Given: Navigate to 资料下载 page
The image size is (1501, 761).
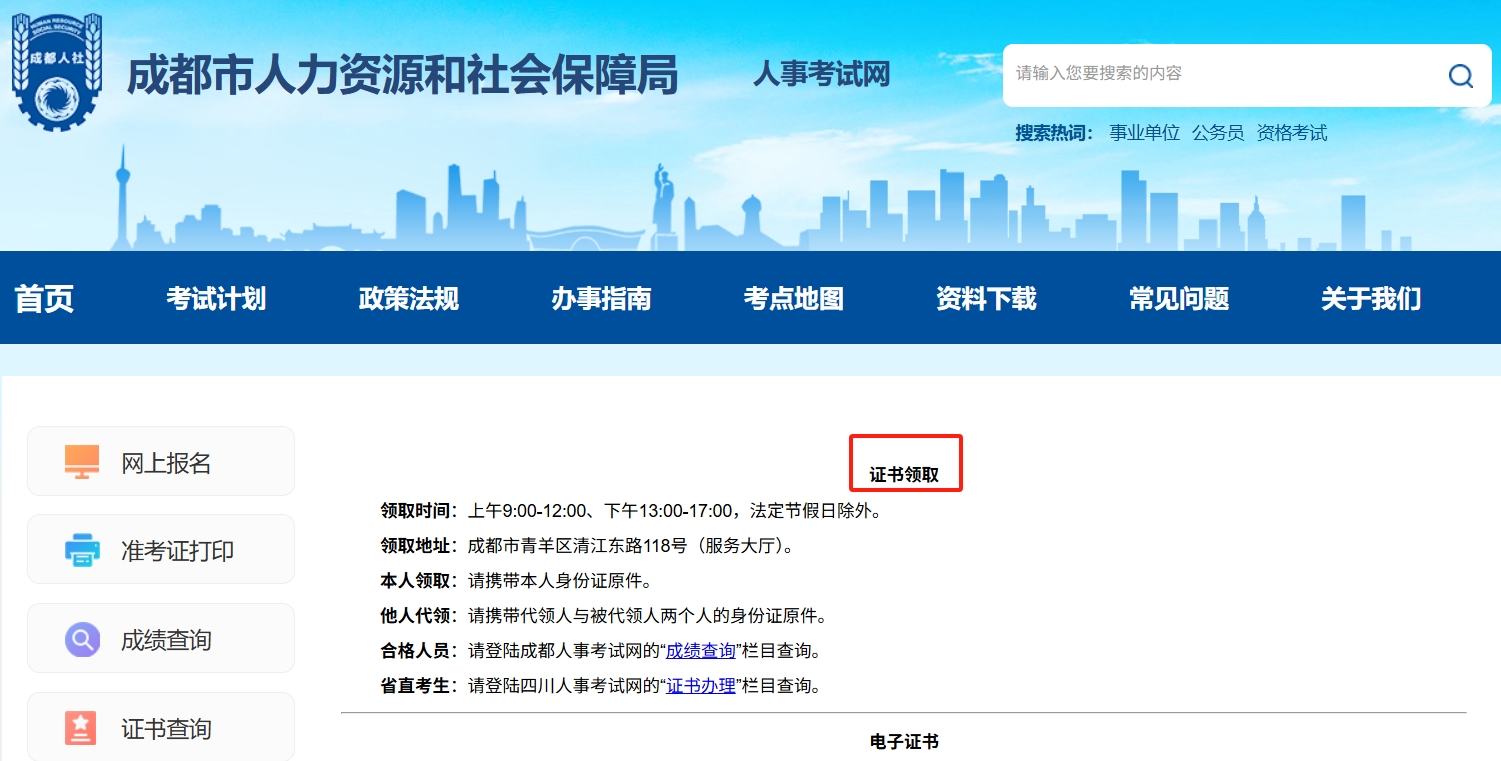Looking at the screenshot, I should tap(986, 298).
